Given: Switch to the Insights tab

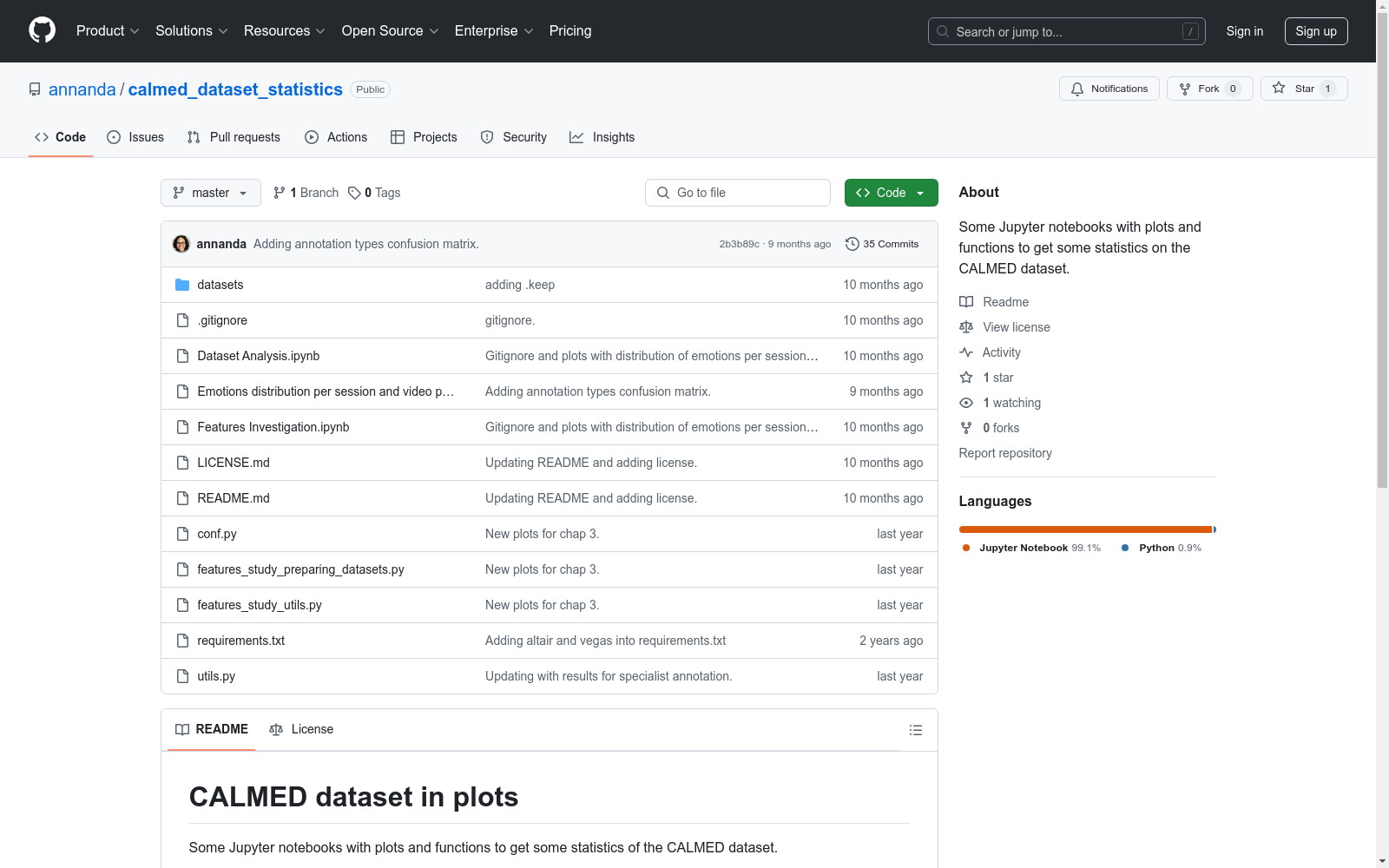Looking at the screenshot, I should [602, 137].
